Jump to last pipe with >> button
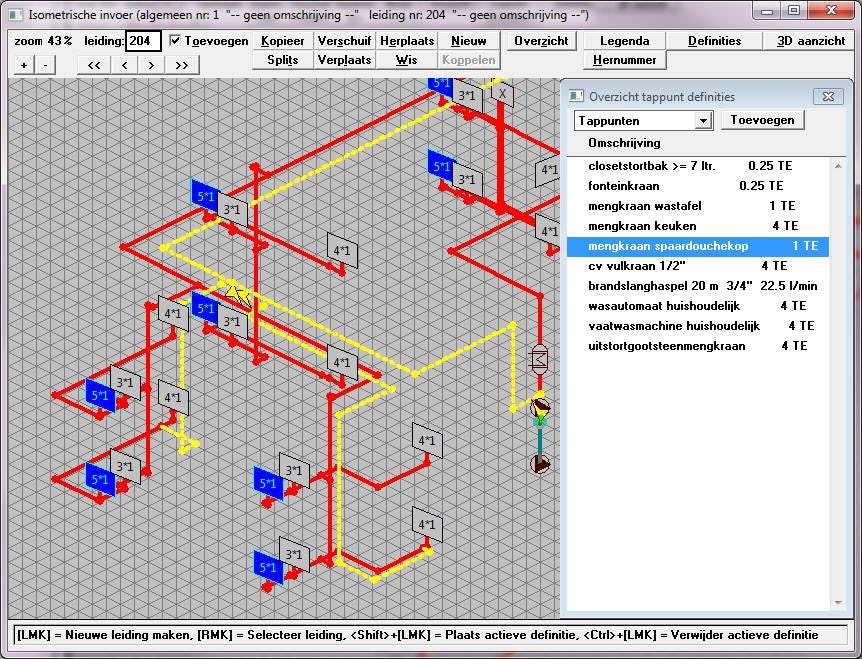 pyautogui.click(x=182, y=64)
